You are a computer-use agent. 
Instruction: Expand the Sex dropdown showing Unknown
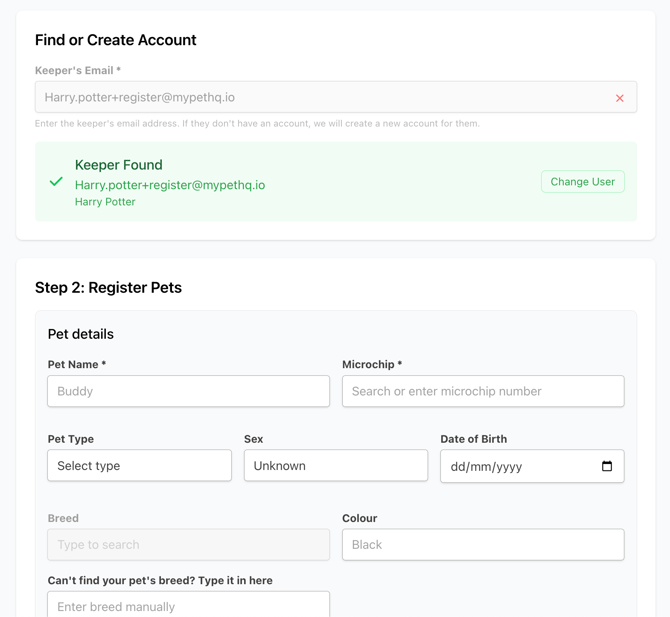point(336,466)
